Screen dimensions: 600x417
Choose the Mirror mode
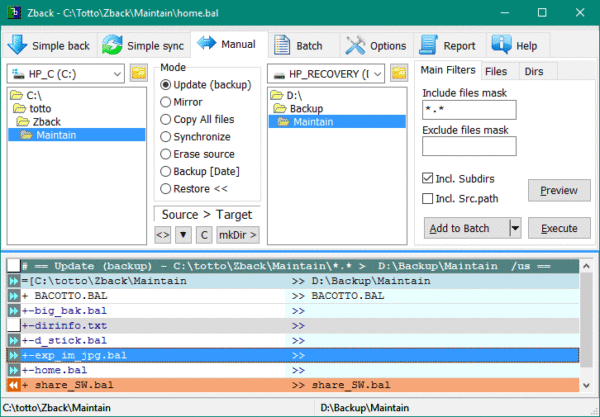[x=181, y=102]
